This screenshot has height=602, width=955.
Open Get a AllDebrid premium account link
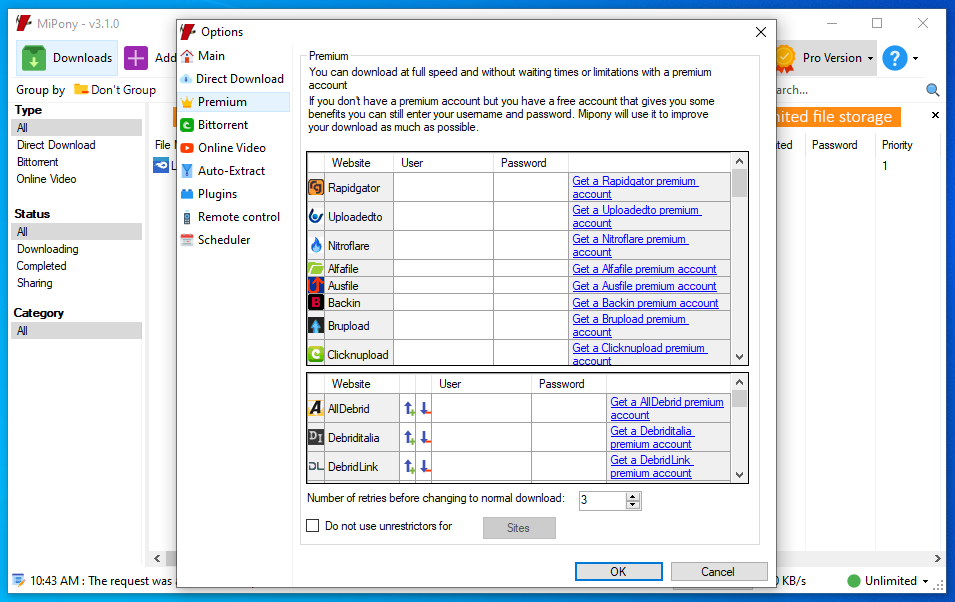667,408
